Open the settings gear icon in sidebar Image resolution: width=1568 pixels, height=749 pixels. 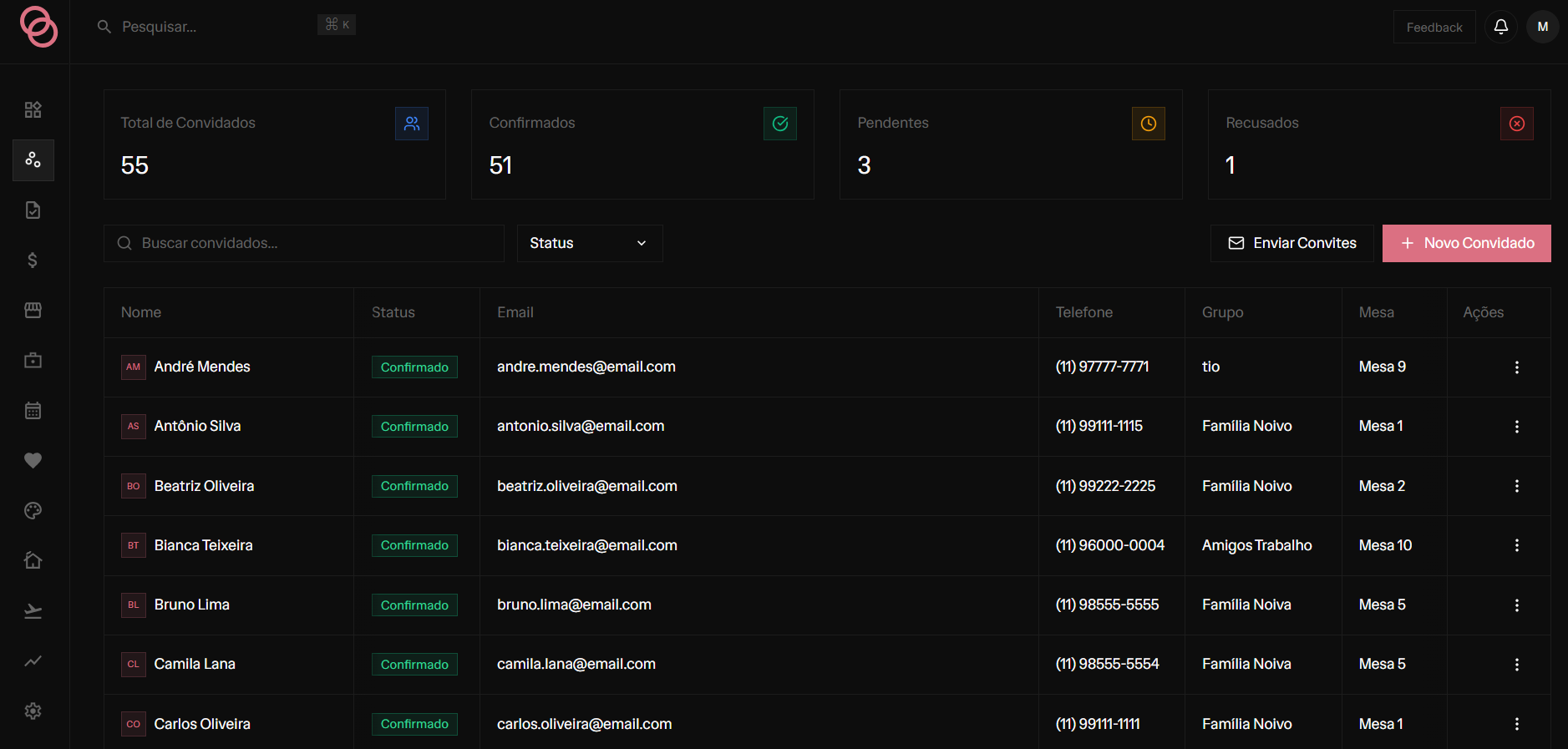(x=33, y=711)
